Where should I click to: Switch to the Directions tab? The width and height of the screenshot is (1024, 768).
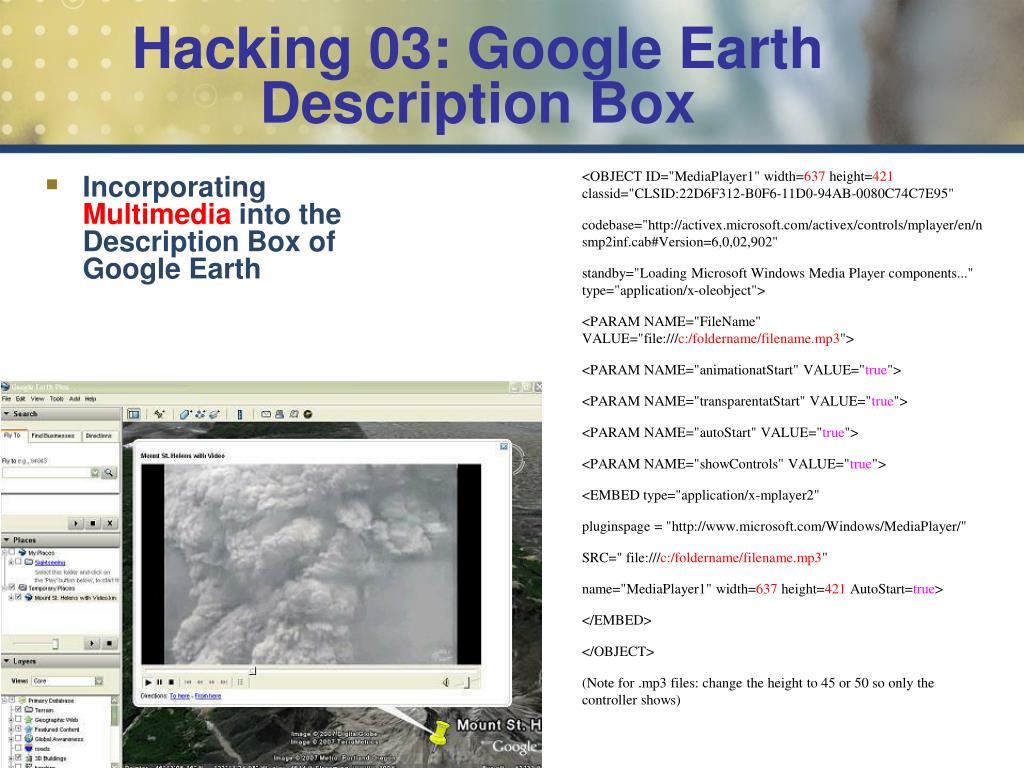pyautogui.click(x=99, y=436)
